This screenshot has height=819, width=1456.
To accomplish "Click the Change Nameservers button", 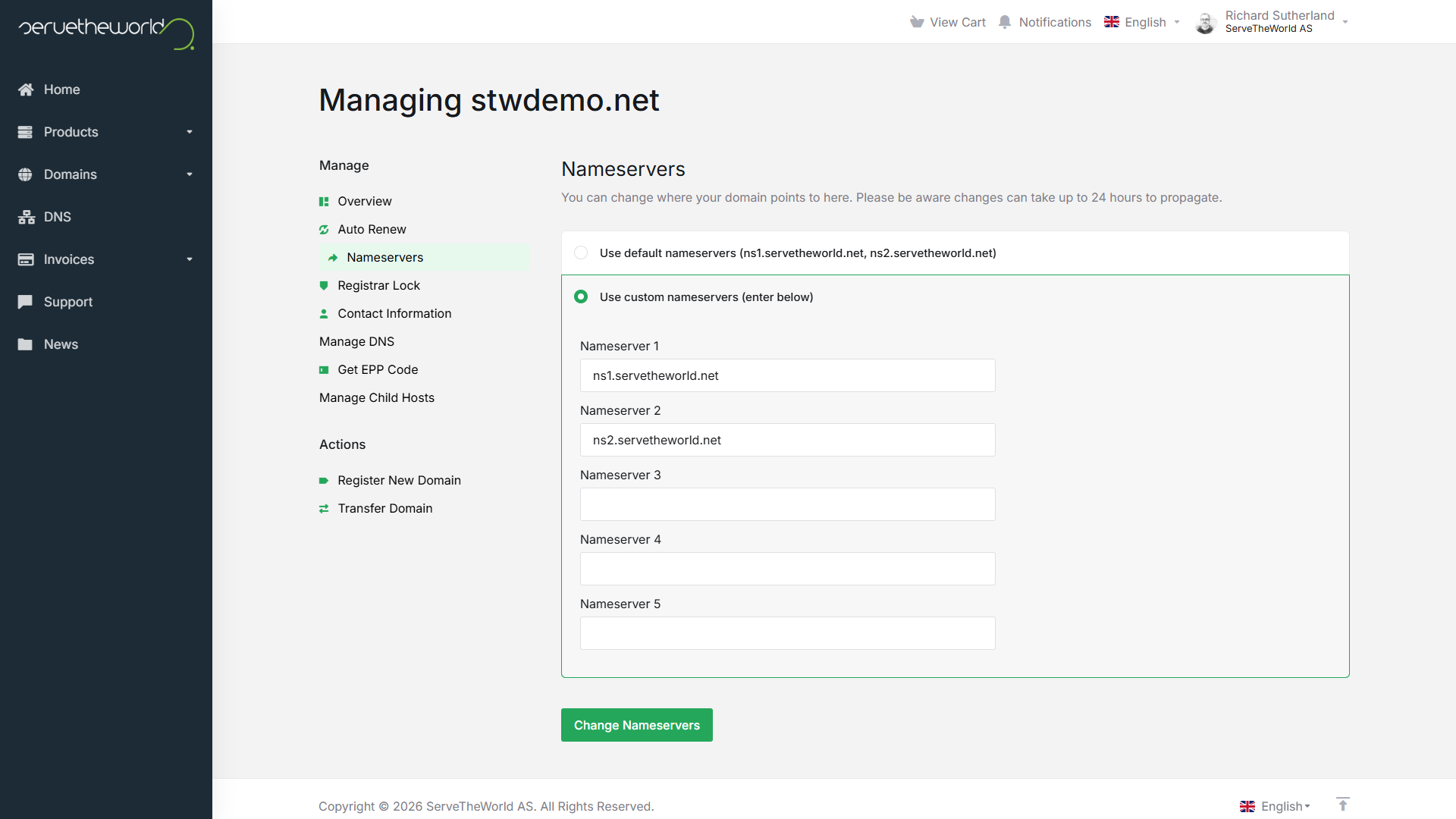I will coord(637,725).
